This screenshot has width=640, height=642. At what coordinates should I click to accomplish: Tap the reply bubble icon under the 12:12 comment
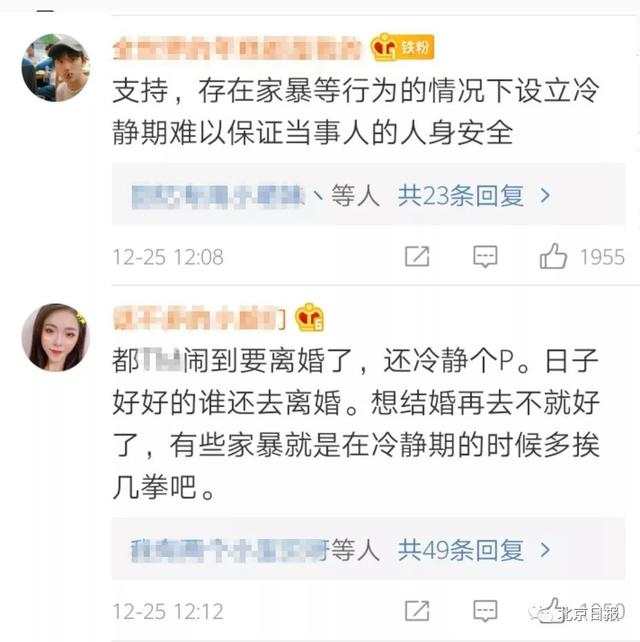(485, 610)
